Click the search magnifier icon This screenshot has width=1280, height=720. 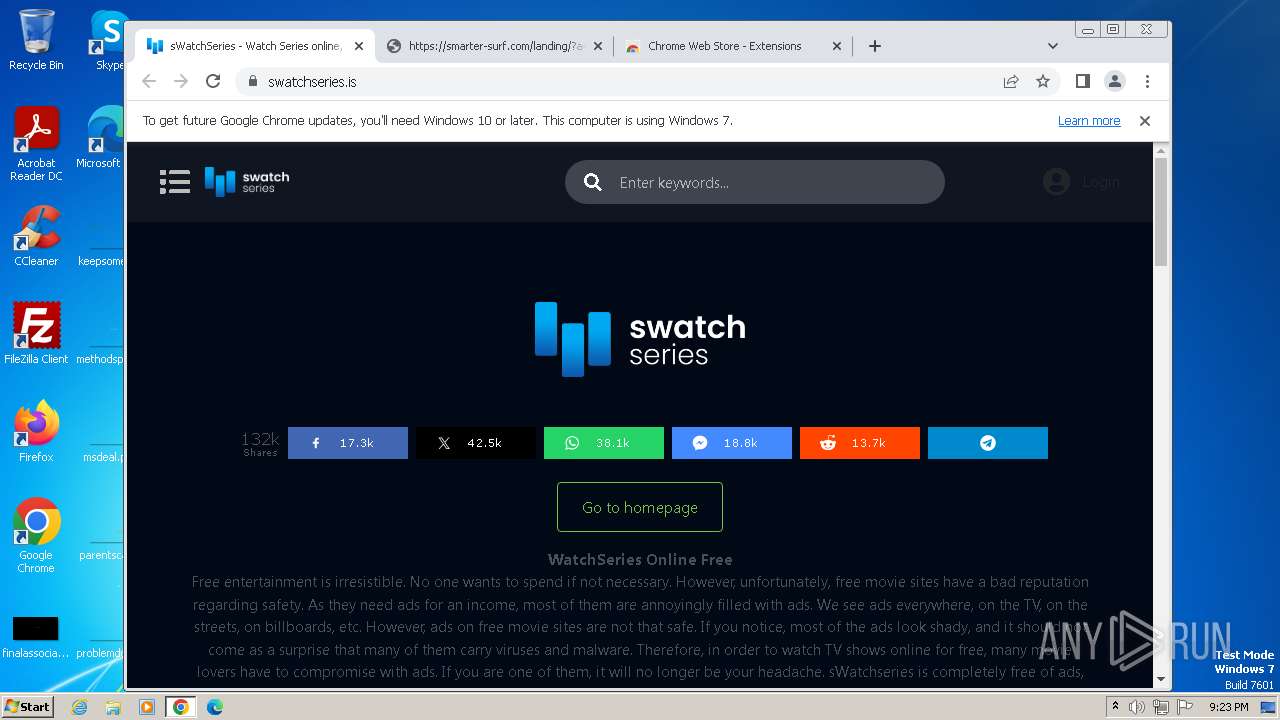point(593,182)
